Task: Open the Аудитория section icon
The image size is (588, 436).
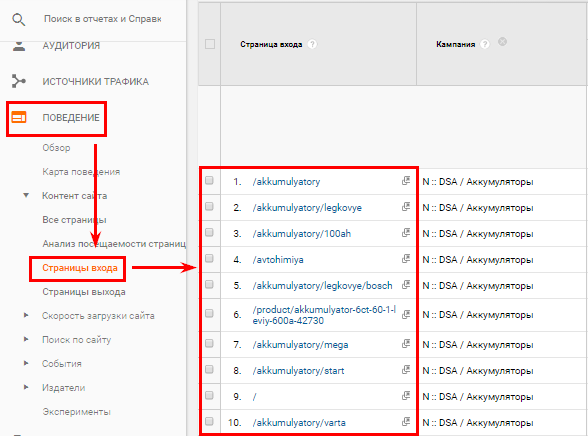Action: [x=19, y=46]
